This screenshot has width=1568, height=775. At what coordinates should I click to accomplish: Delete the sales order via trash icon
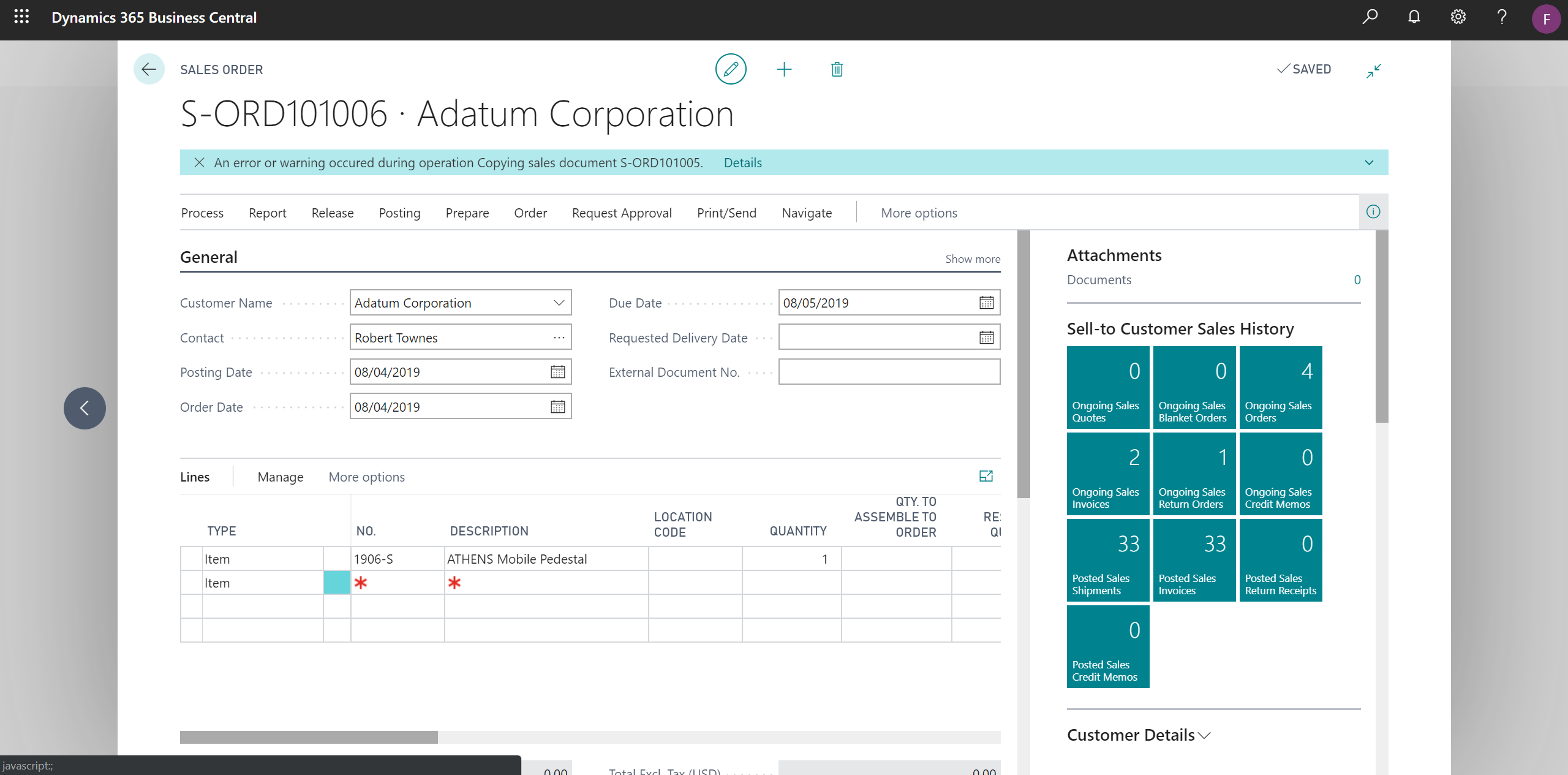(837, 69)
